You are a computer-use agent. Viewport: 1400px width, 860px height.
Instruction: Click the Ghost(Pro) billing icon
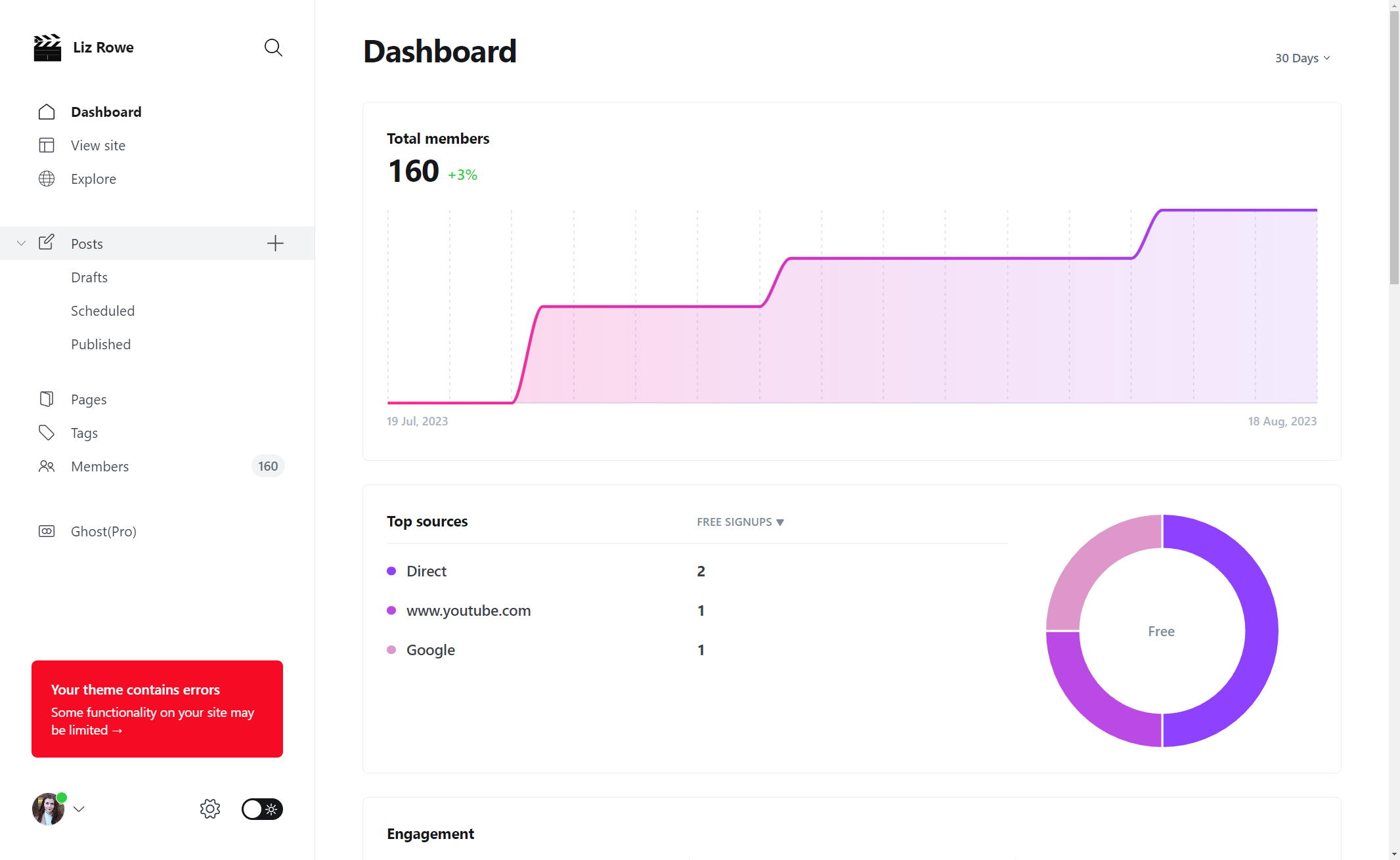47,531
